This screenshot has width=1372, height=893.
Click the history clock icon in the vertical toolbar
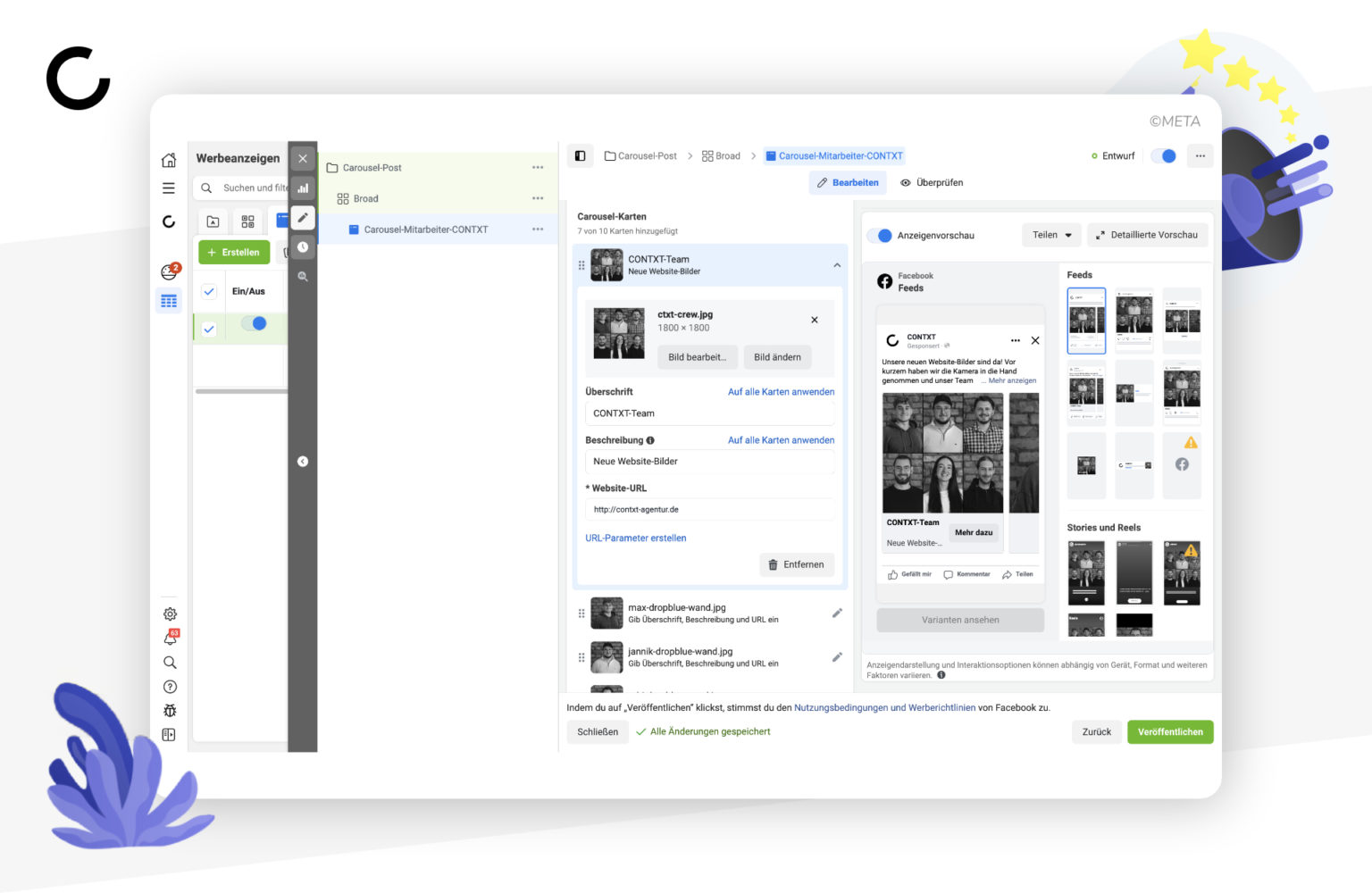[x=303, y=246]
